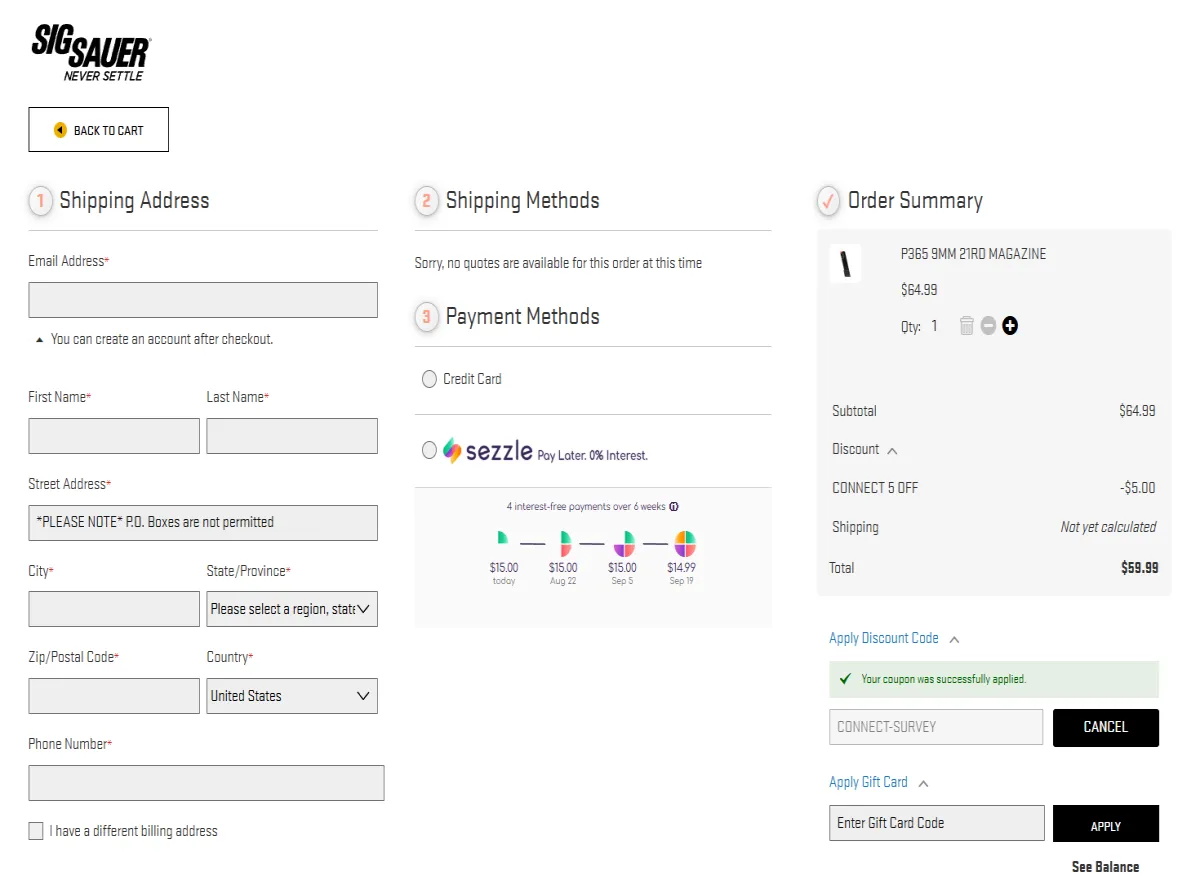Click the Phone Number field
The image size is (1200, 887).
point(206,783)
